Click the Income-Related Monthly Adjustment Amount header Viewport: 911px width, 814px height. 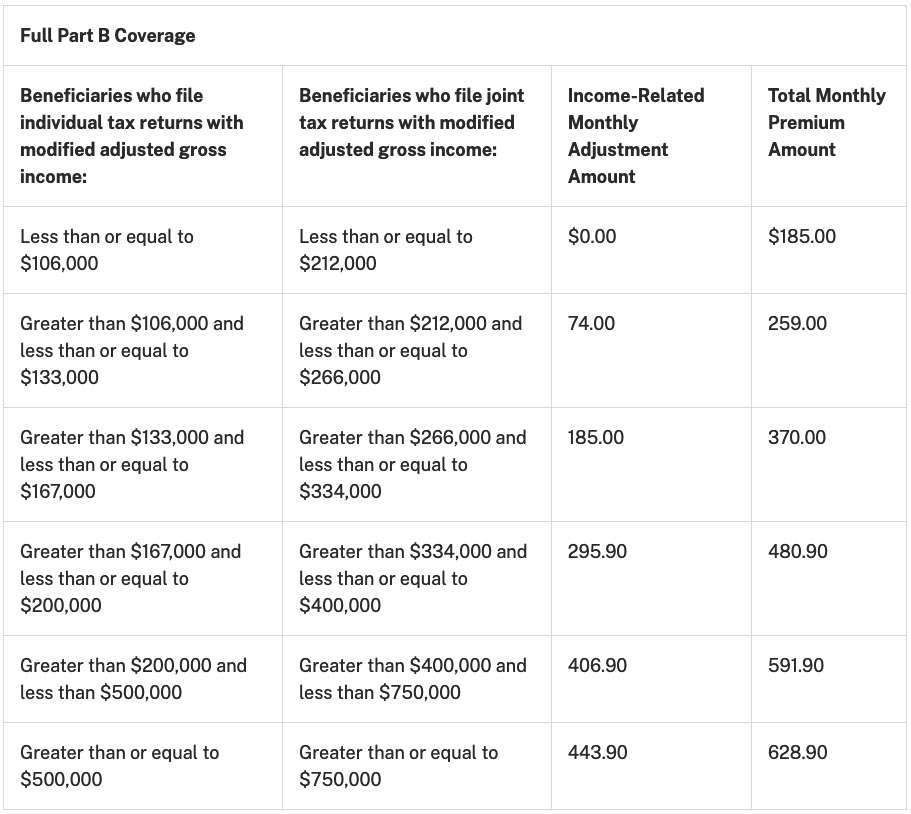(635, 136)
